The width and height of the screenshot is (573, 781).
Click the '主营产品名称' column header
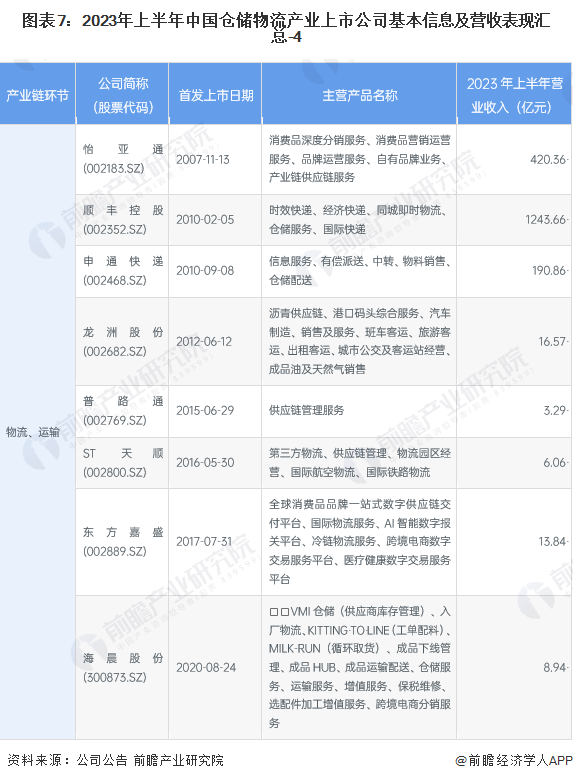pos(359,95)
